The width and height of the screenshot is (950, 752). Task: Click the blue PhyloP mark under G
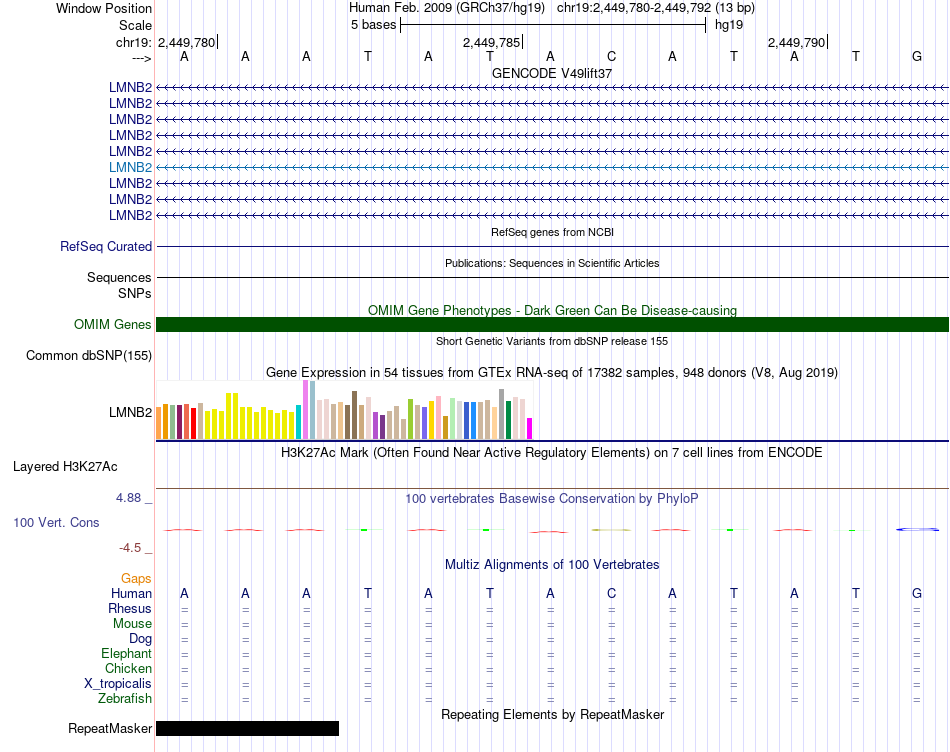[917, 530]
